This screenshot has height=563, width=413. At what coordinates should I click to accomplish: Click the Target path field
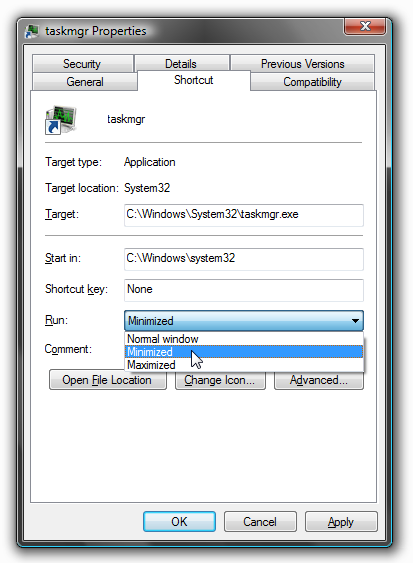coord(244,215)
